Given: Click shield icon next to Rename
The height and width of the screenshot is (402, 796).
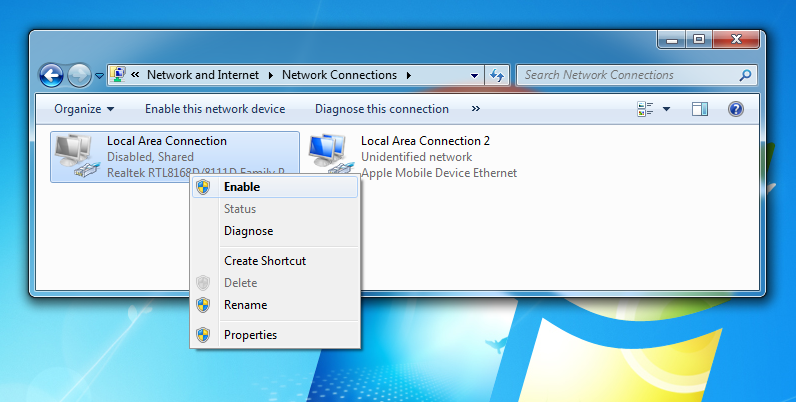Looking at the screenshot, I should click(x=203, y=305).
